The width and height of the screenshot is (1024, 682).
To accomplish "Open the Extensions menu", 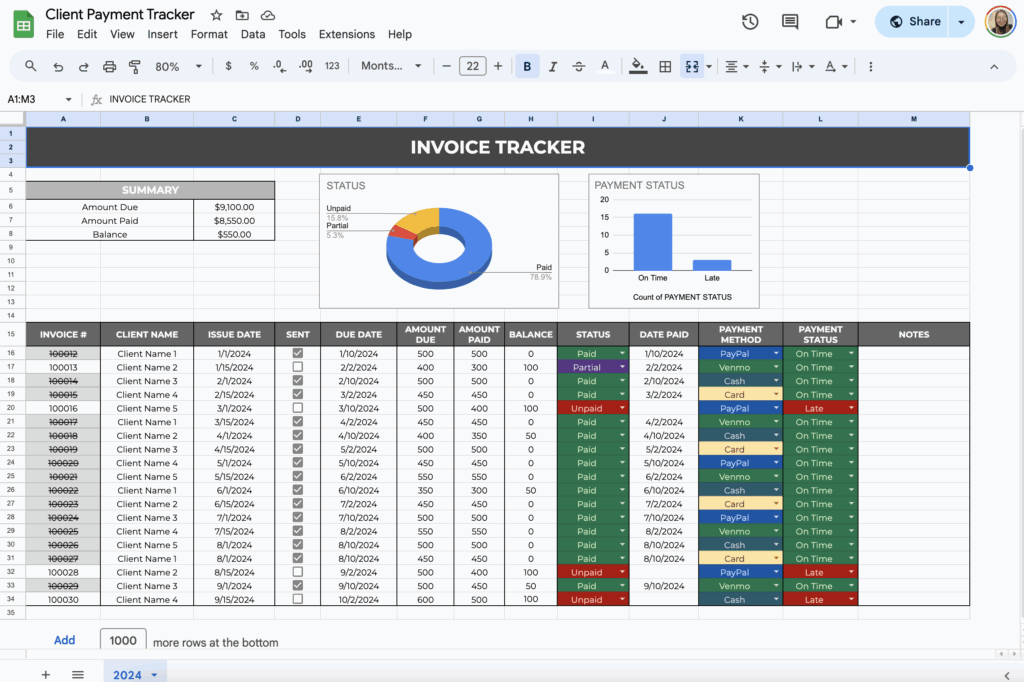I will click(346, 33).
